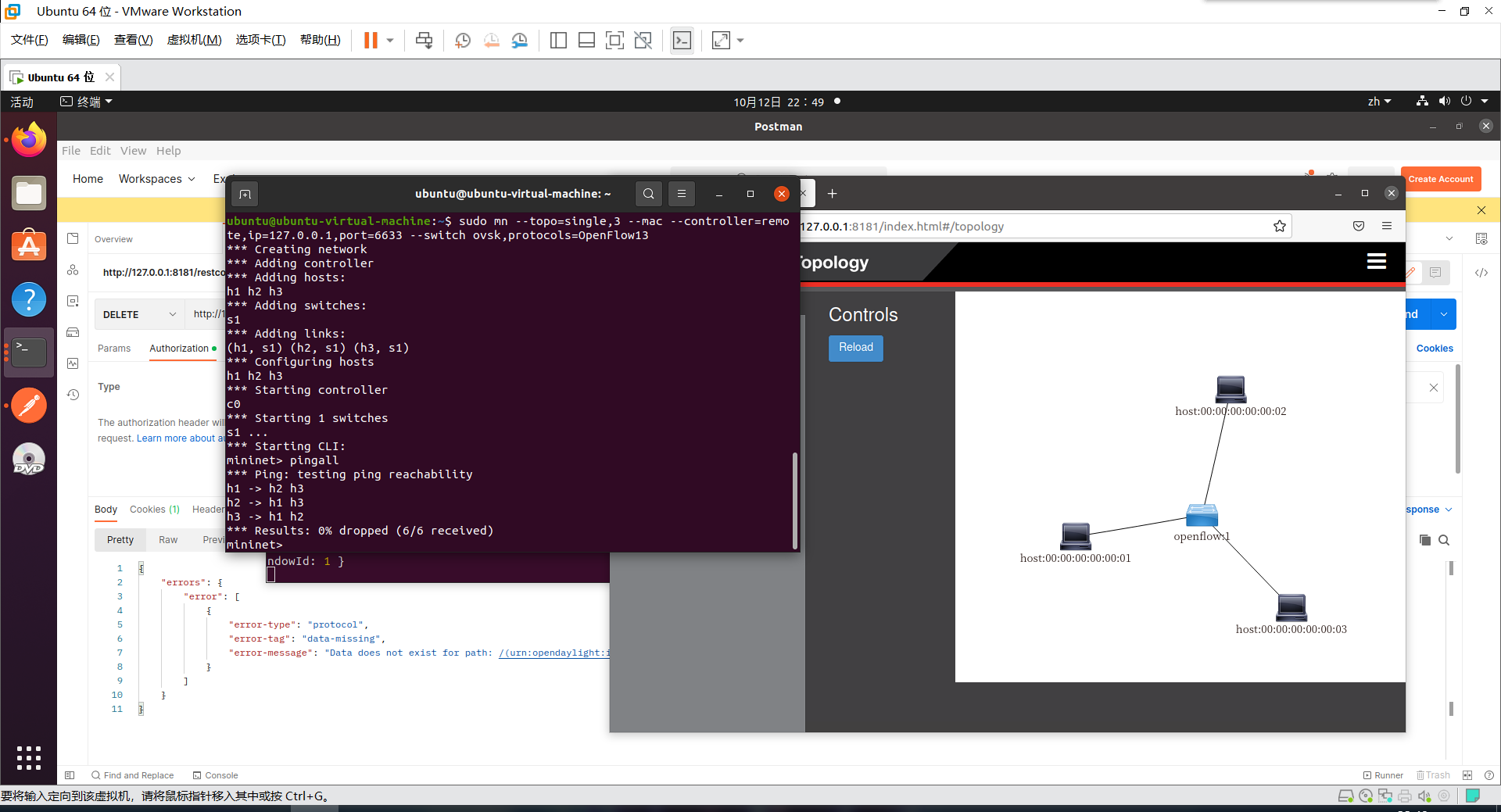
Task: Show applications grid in the Ubuntu dock
Action: [29, 757]
